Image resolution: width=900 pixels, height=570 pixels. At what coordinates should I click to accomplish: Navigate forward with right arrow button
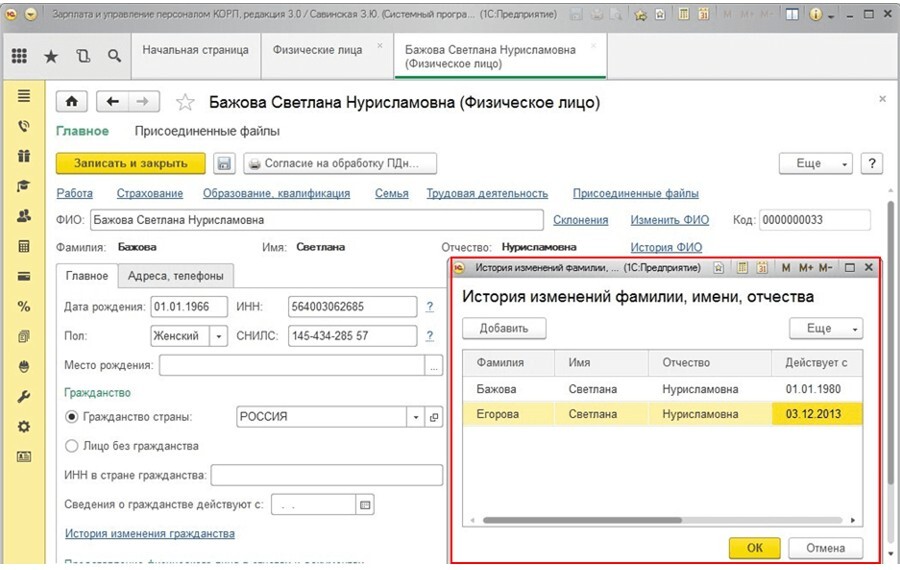pyautogui.click(x=143, y=102)
